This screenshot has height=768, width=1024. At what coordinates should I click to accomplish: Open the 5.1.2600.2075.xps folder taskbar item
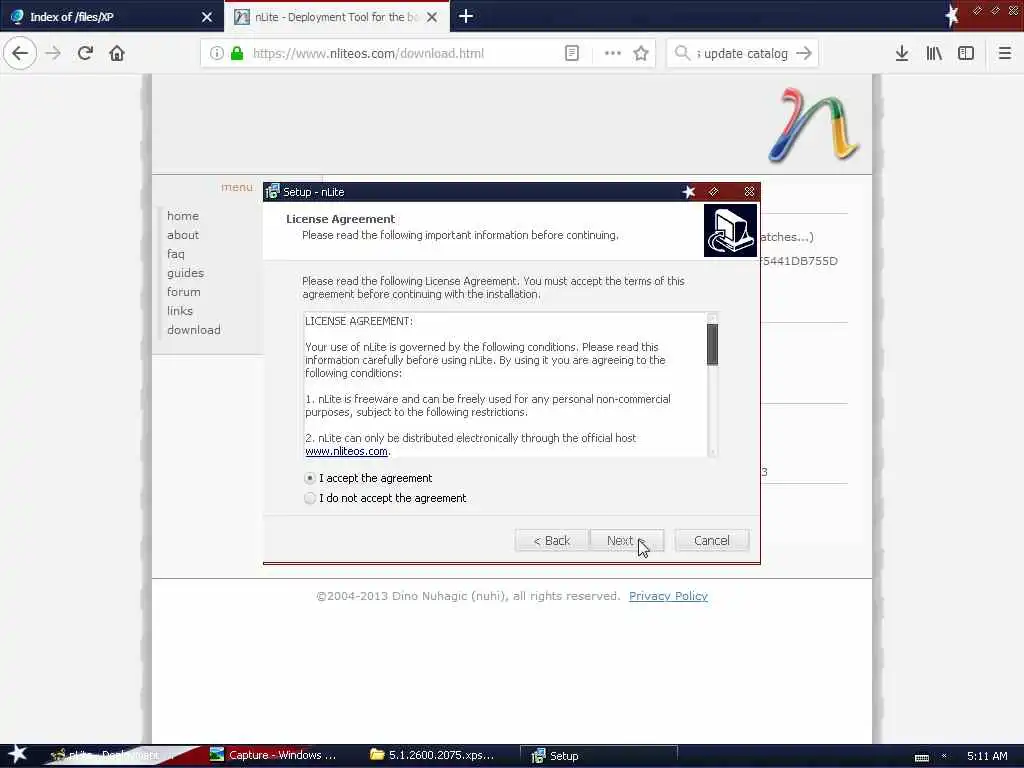click(433, 755)
